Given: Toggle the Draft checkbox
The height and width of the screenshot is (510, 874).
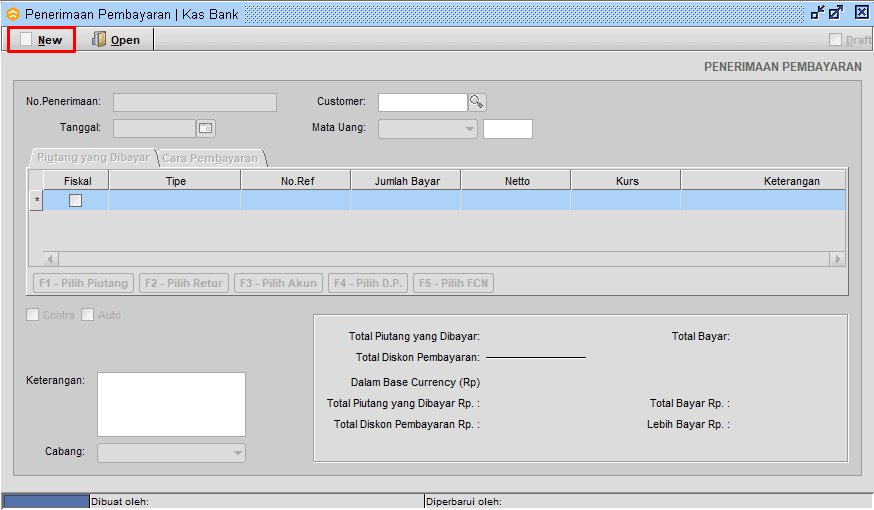Looking at the screenshot, I should [835, 39].
